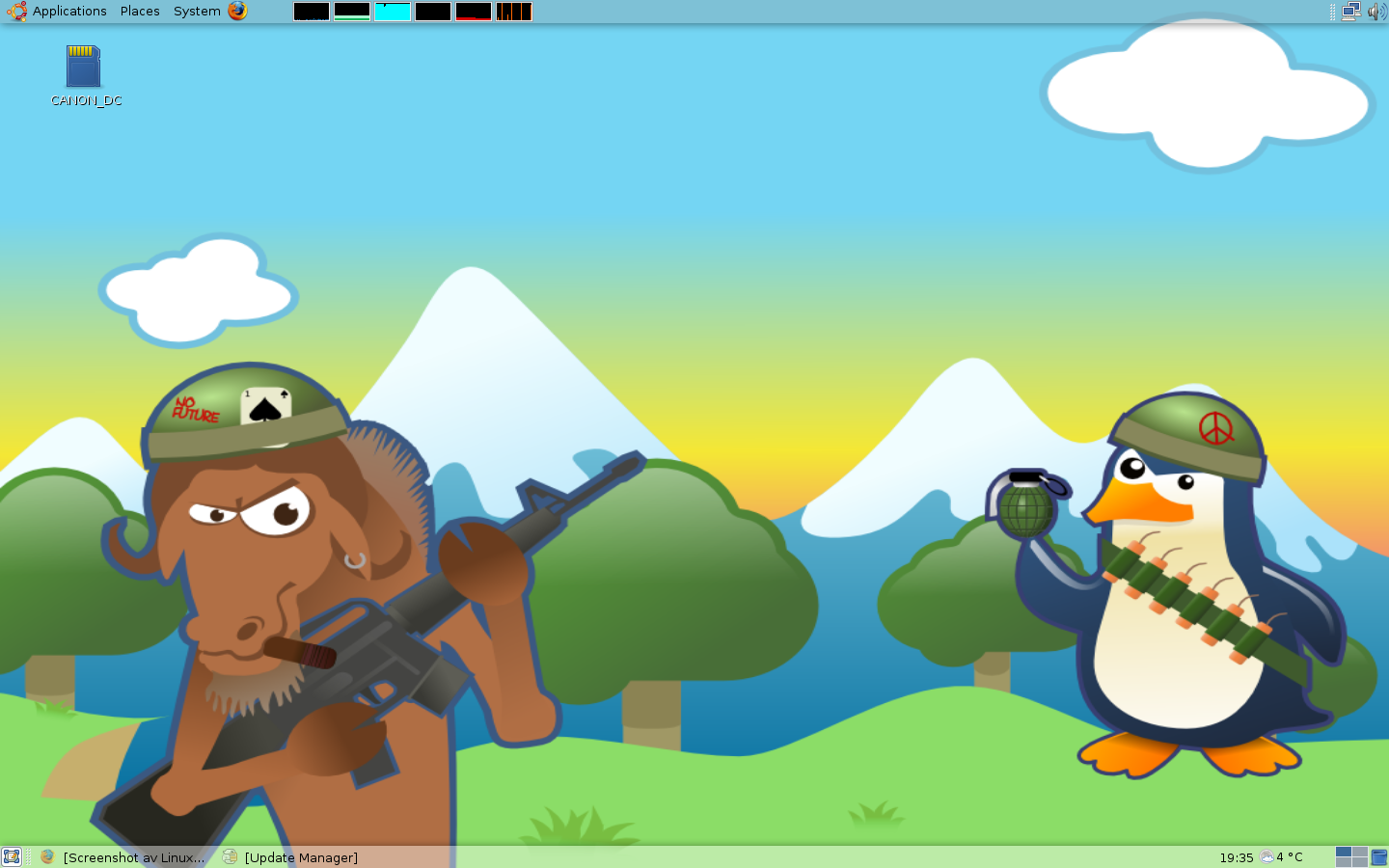Launch Firefox from the top panel

237,12
